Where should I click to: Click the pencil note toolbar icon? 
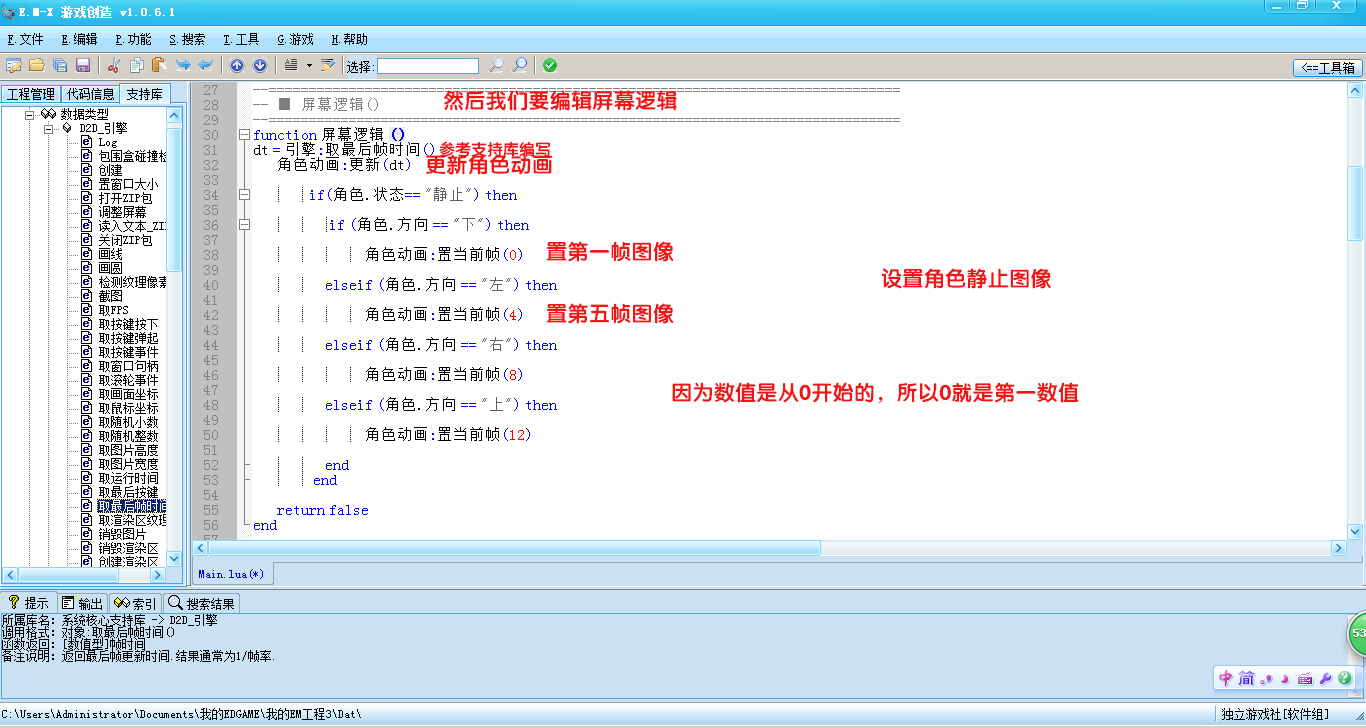[327, 66]
